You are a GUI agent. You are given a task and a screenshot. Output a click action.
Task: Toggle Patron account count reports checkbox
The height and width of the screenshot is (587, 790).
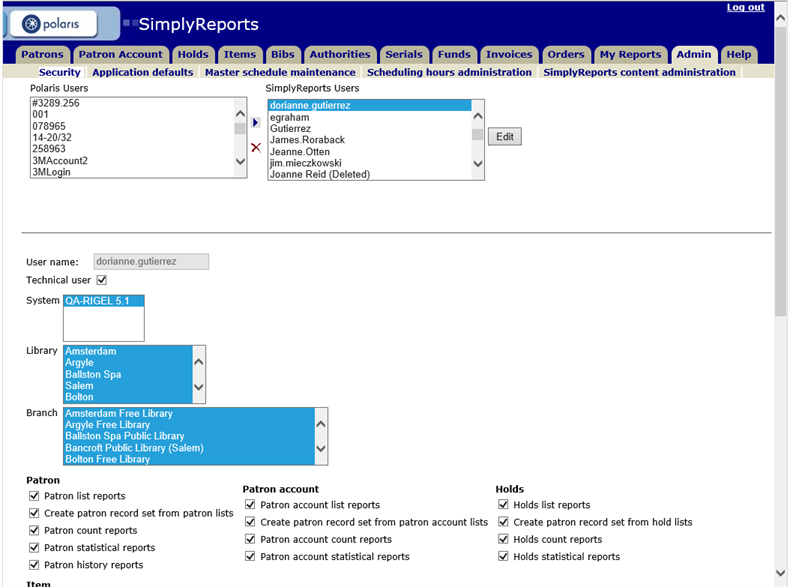coord(250,539)
